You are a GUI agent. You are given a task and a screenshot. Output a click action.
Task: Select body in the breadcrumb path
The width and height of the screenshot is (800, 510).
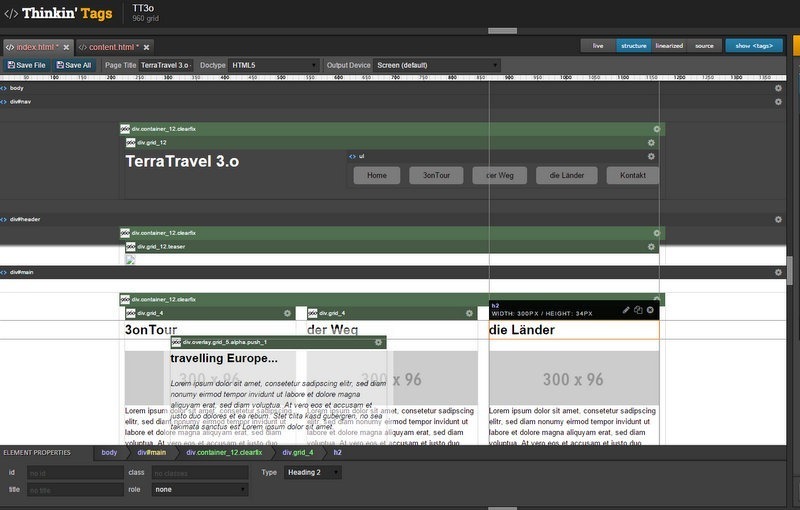[x=109, y=452]
